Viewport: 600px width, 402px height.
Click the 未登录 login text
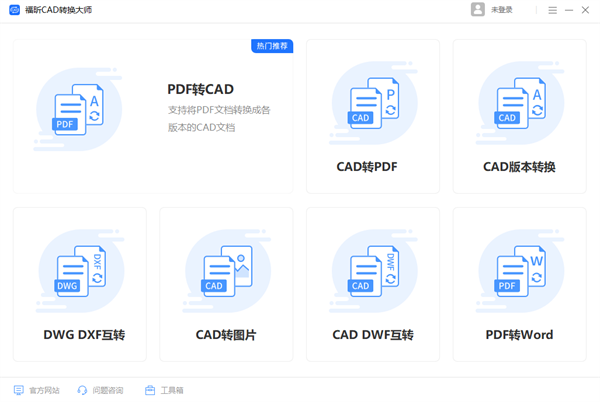(502, 10)
